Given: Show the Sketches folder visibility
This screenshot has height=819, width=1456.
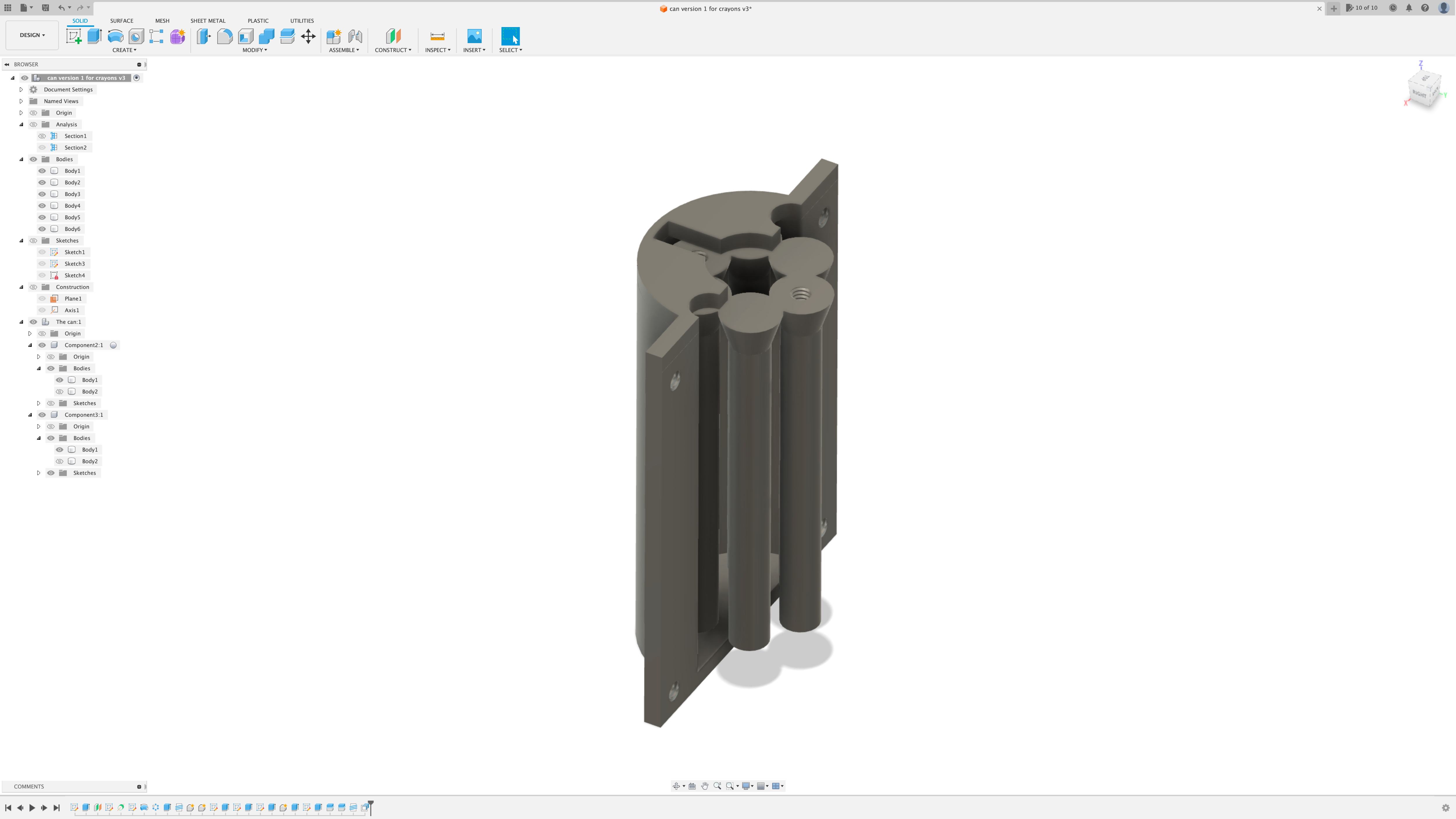Looking at the screenshot, I should (33, 240).
